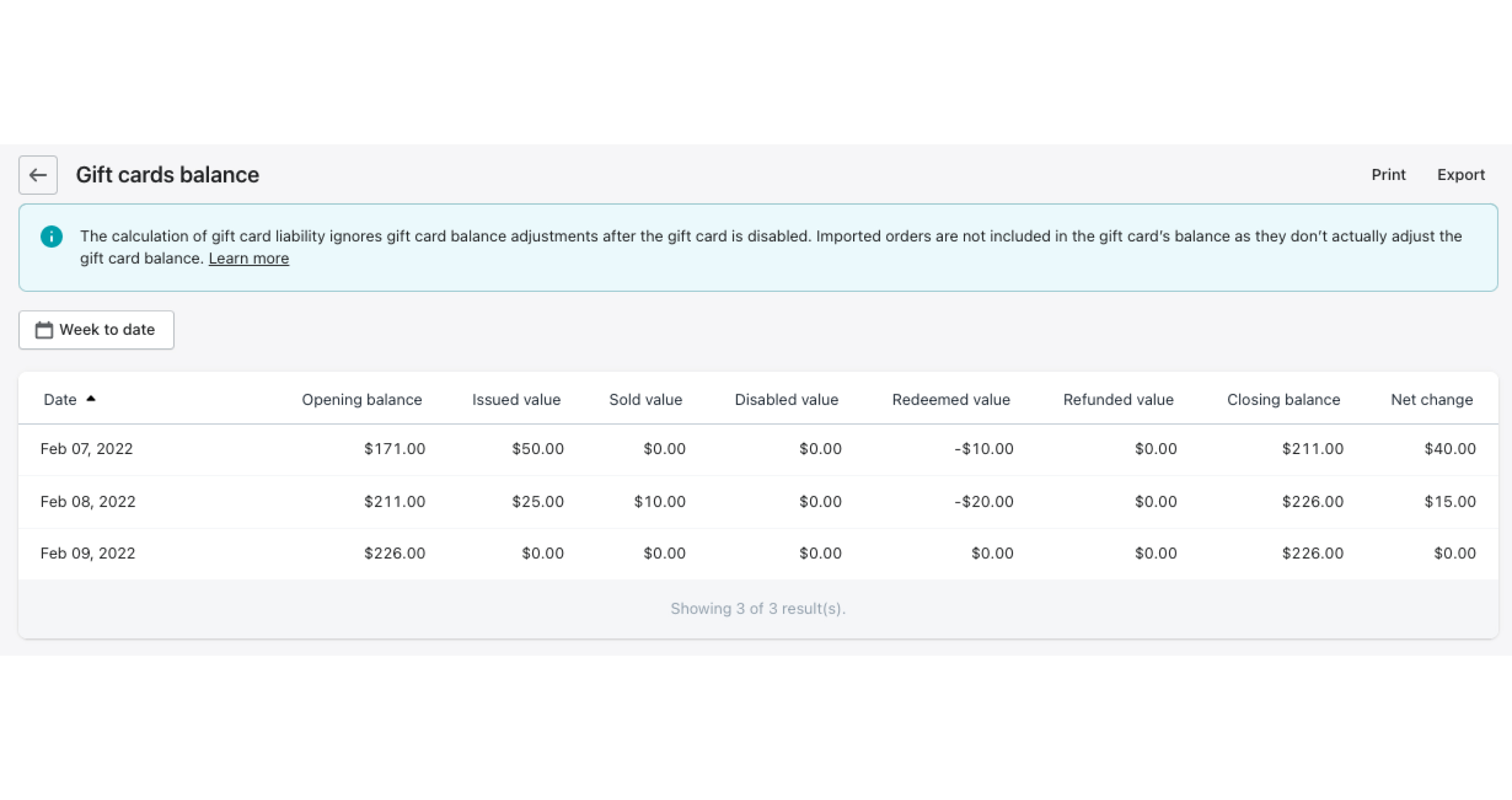This screenshot has width=1512, height=800.
Task: Open the Week to date range picker
Action: [96, 330]
